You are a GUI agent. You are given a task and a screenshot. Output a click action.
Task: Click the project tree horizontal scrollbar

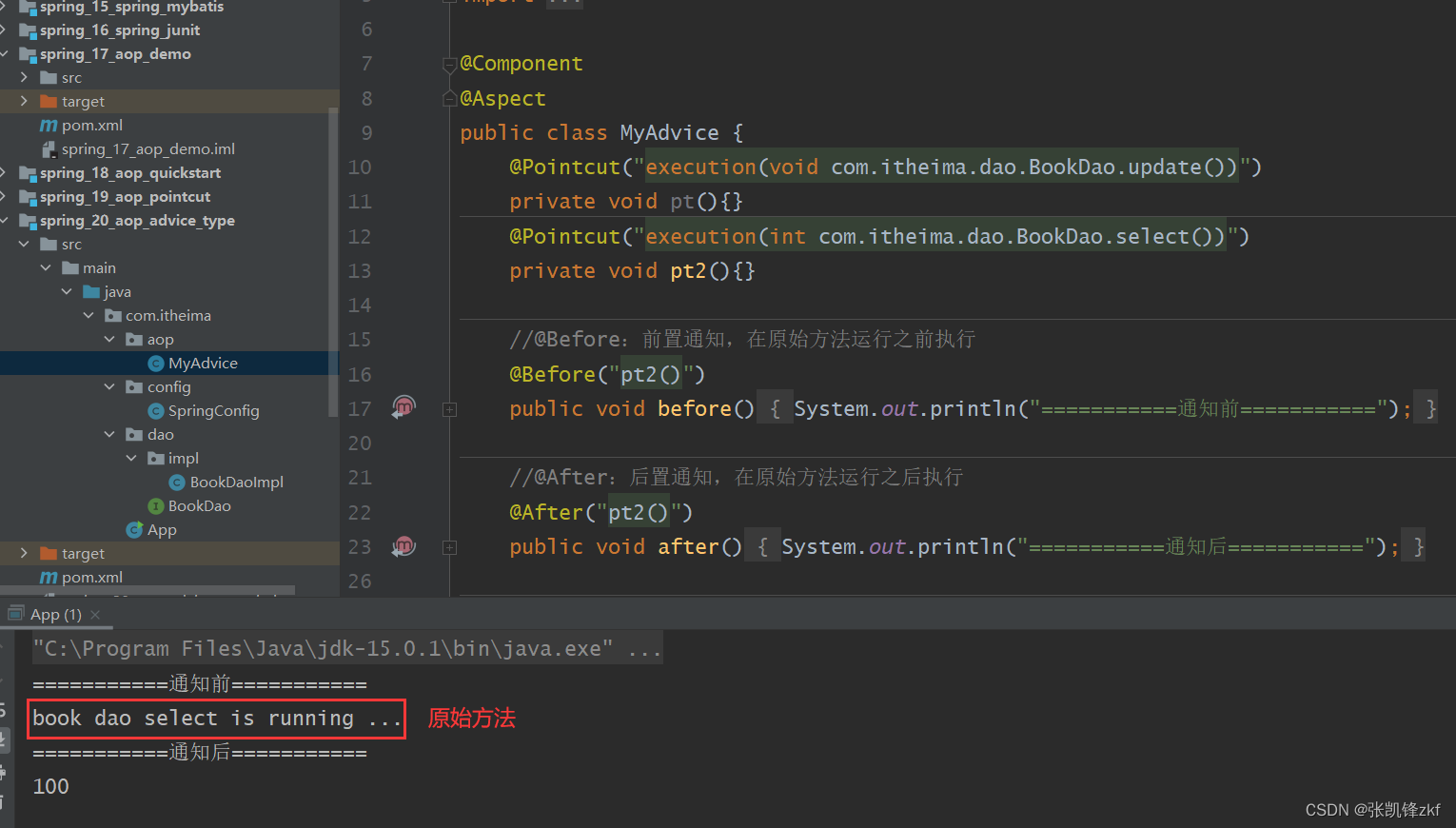[x=148, y=591]
